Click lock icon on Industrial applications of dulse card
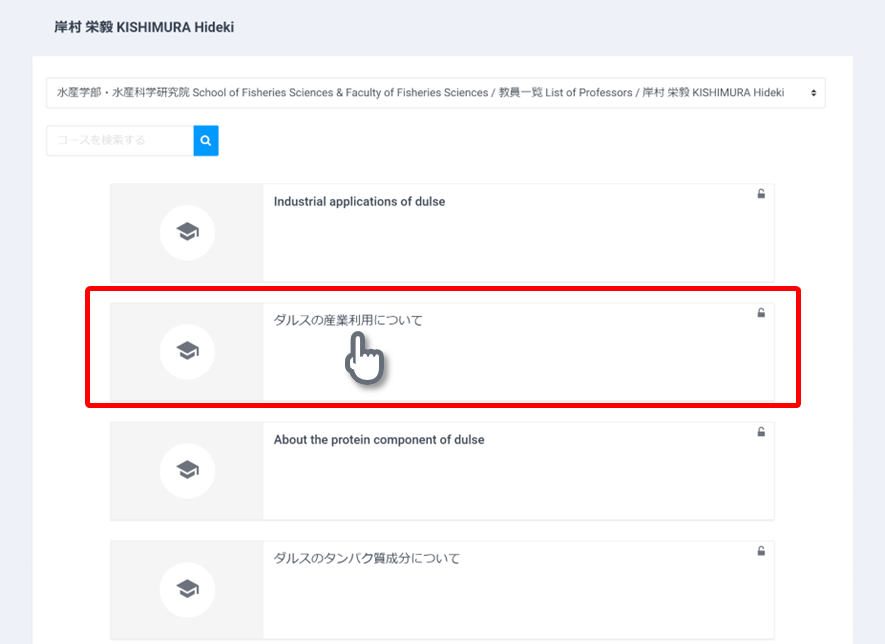Screen dimensions: 885x644 (x=761, y=195)
